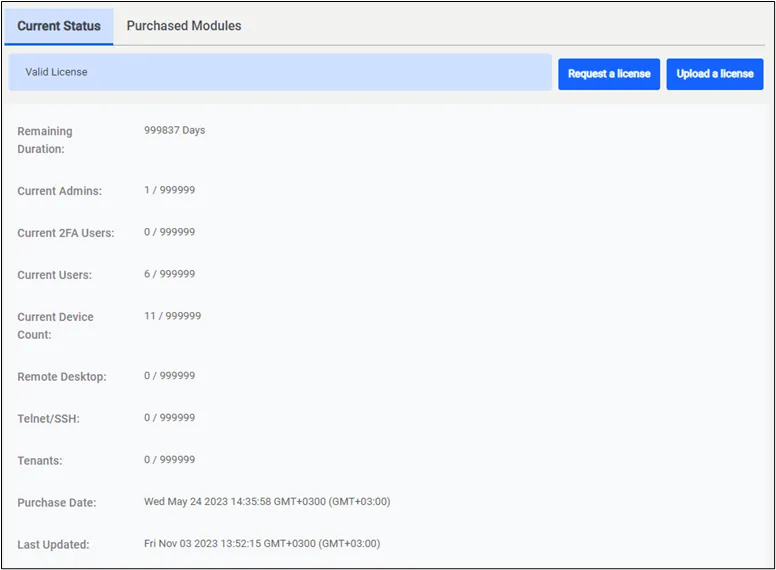Click the Tenants label
Screen dimensions: 776x570
pyautogui.click(x=40, y=461)
